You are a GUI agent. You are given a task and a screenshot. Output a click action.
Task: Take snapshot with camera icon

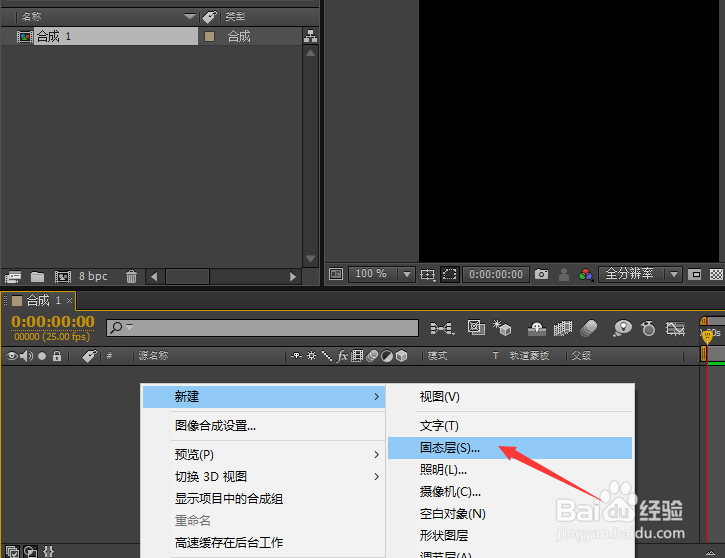pos(541,274)
